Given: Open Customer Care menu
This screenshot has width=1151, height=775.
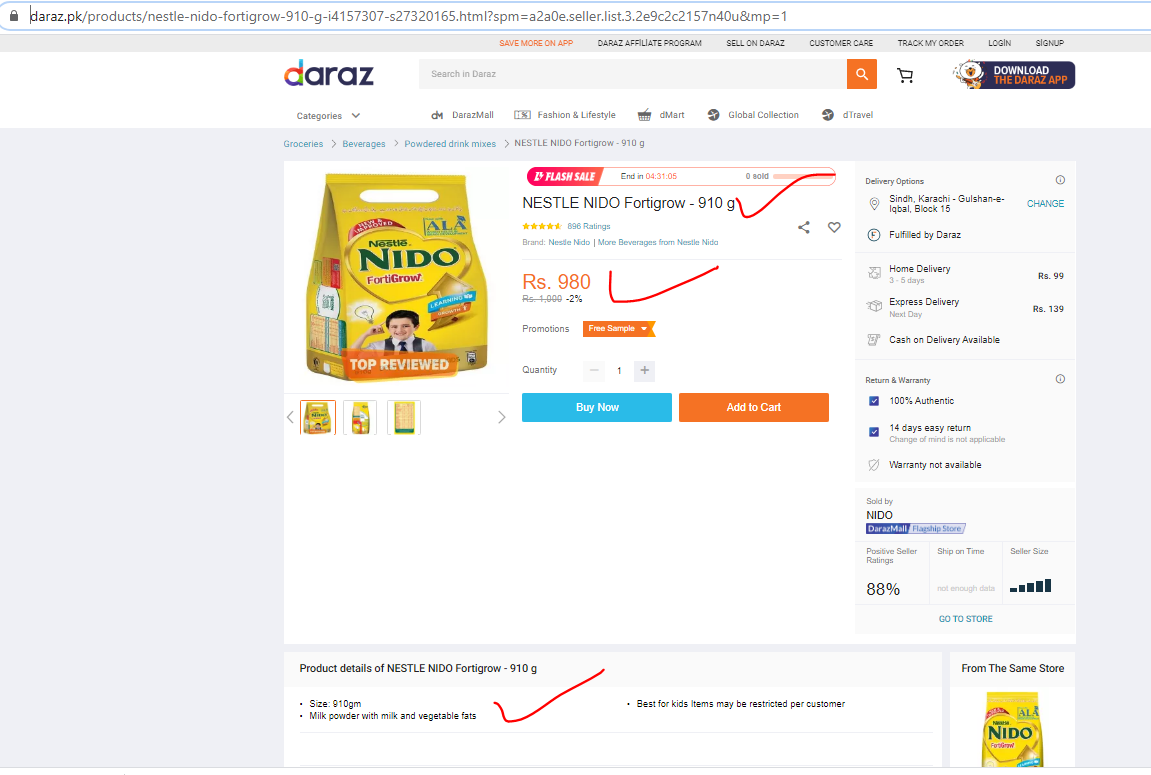Looking at the screenshot, I should coord(841,43).
